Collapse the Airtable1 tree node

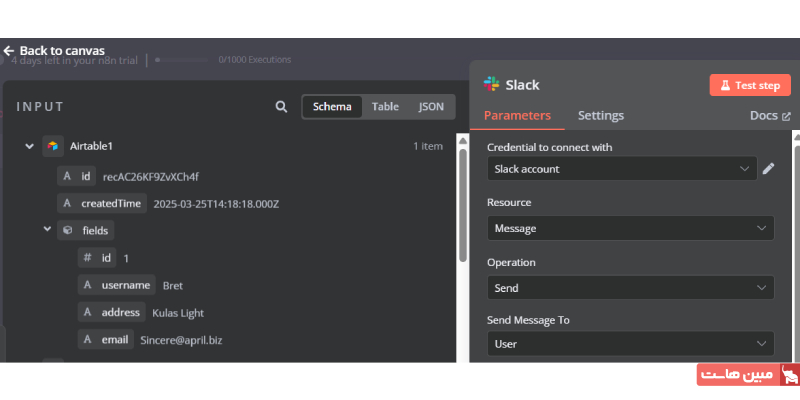coord(29,146)
